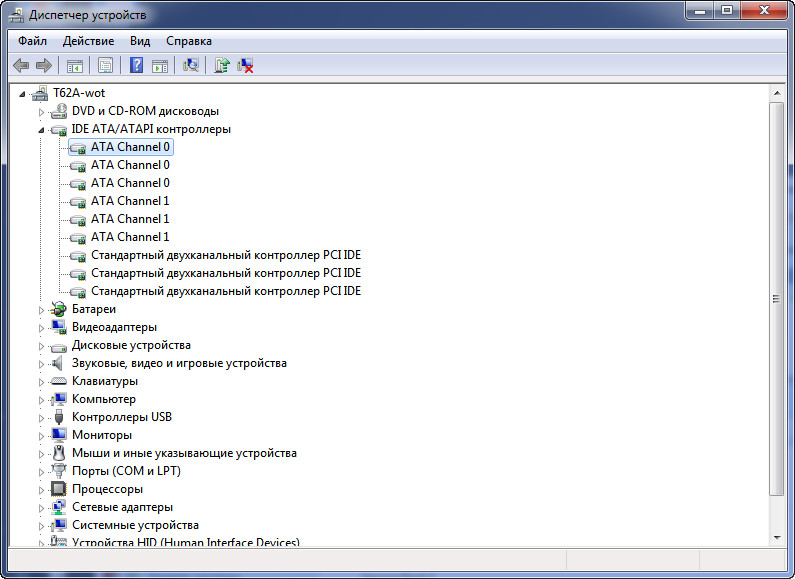Click the controller icon for IDE ATA/ATAPI контроллеры
This screenshot has width=795, height=579.
[x=59, y=130]
